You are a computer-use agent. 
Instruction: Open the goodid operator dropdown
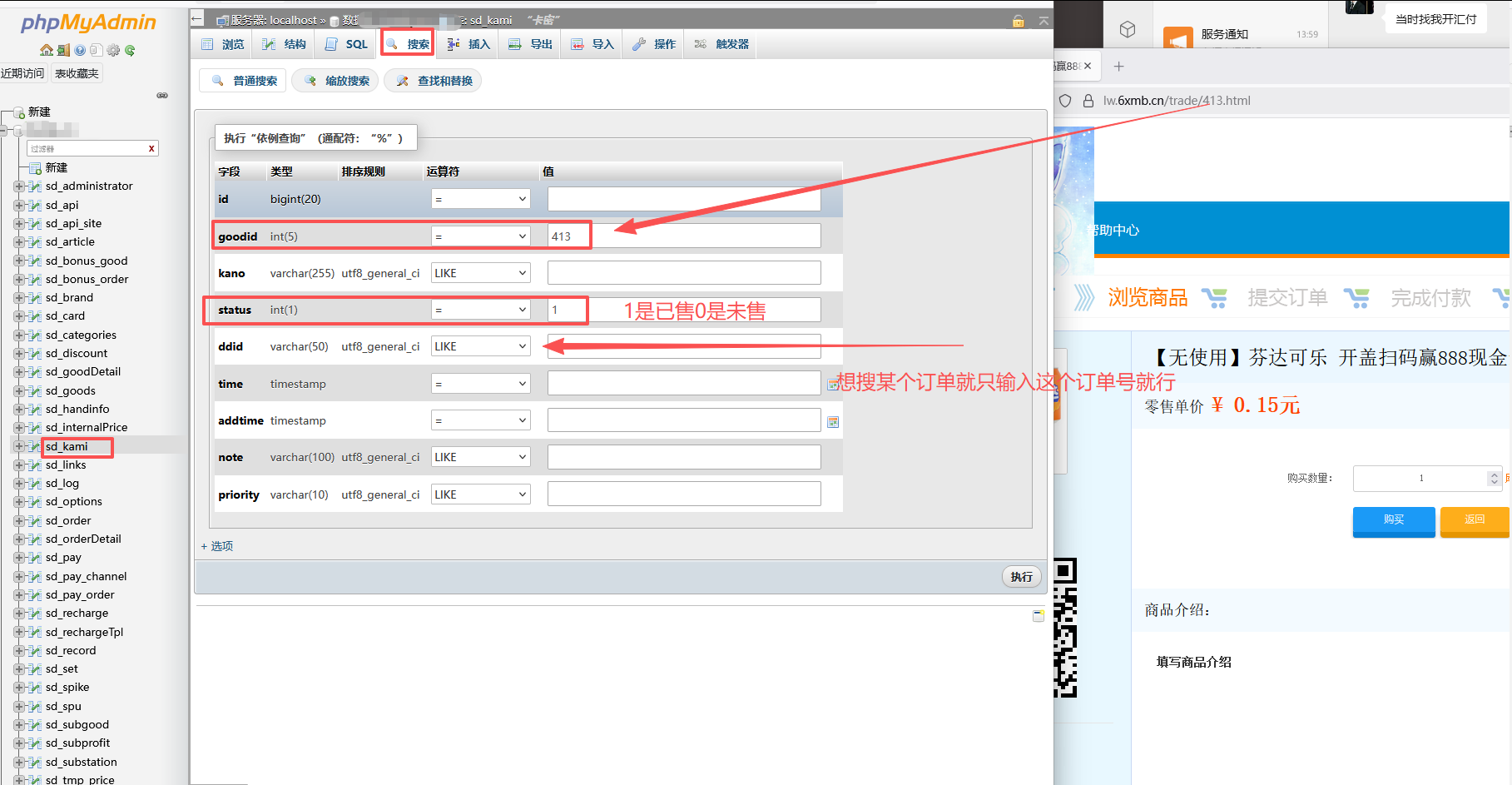click(x=480, y=236)
